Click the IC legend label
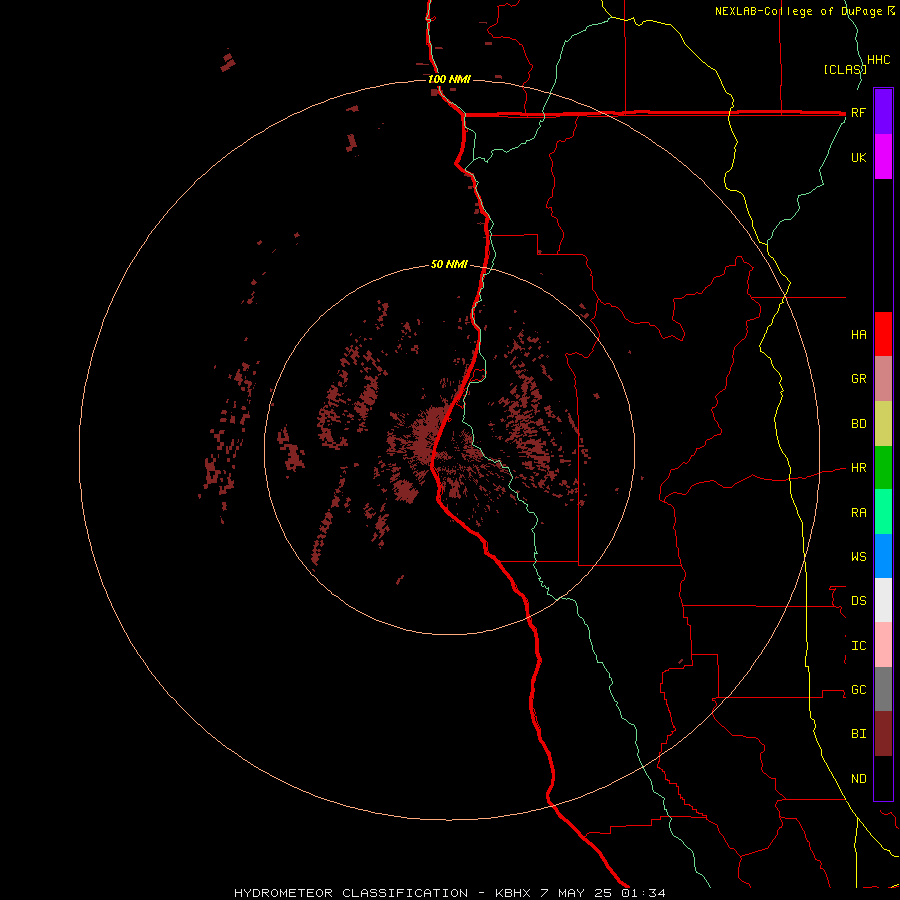This screenshot has height=900, width=900. [859, 645]
